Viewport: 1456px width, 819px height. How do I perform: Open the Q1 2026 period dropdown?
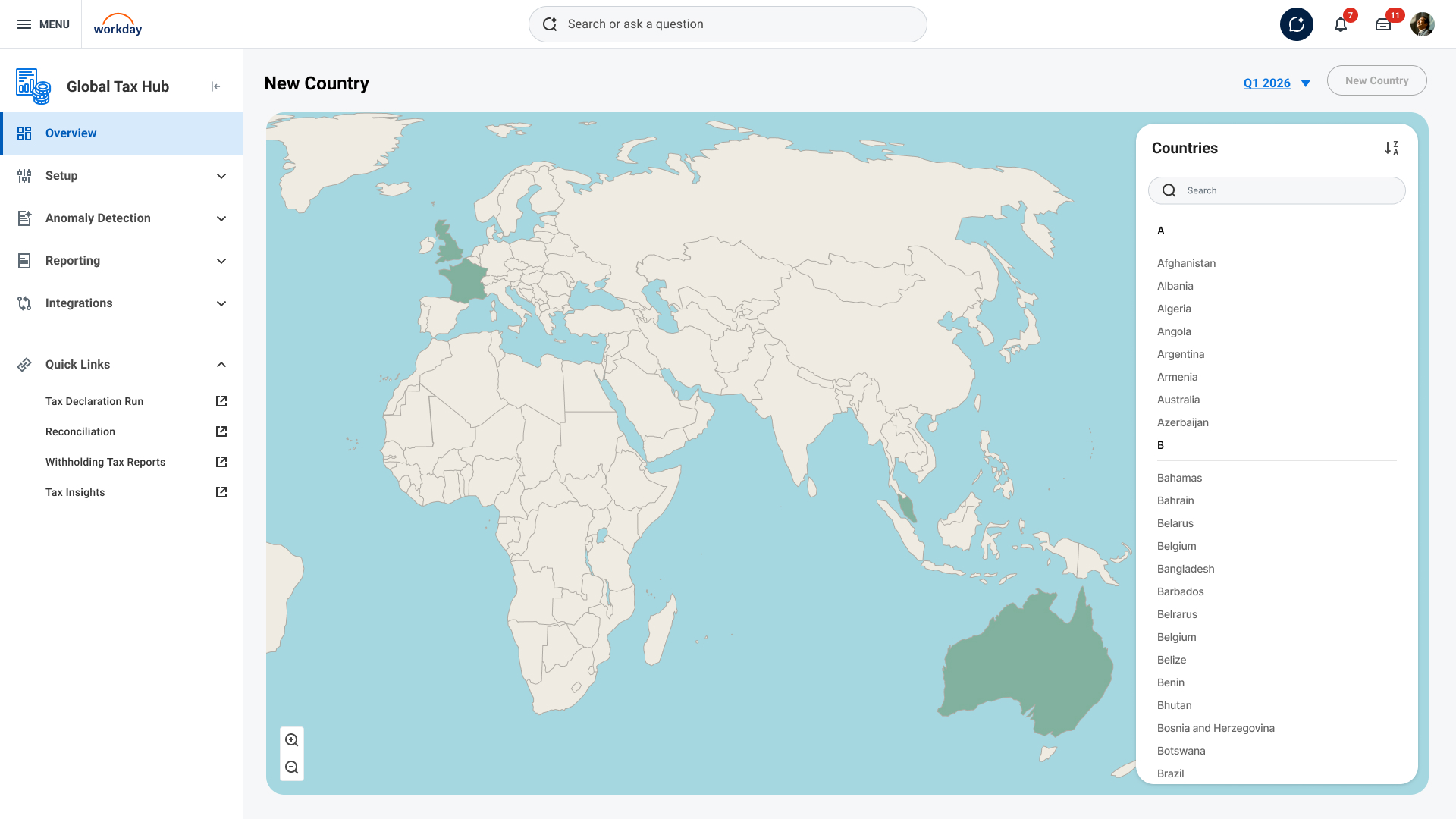(1277, 83)
